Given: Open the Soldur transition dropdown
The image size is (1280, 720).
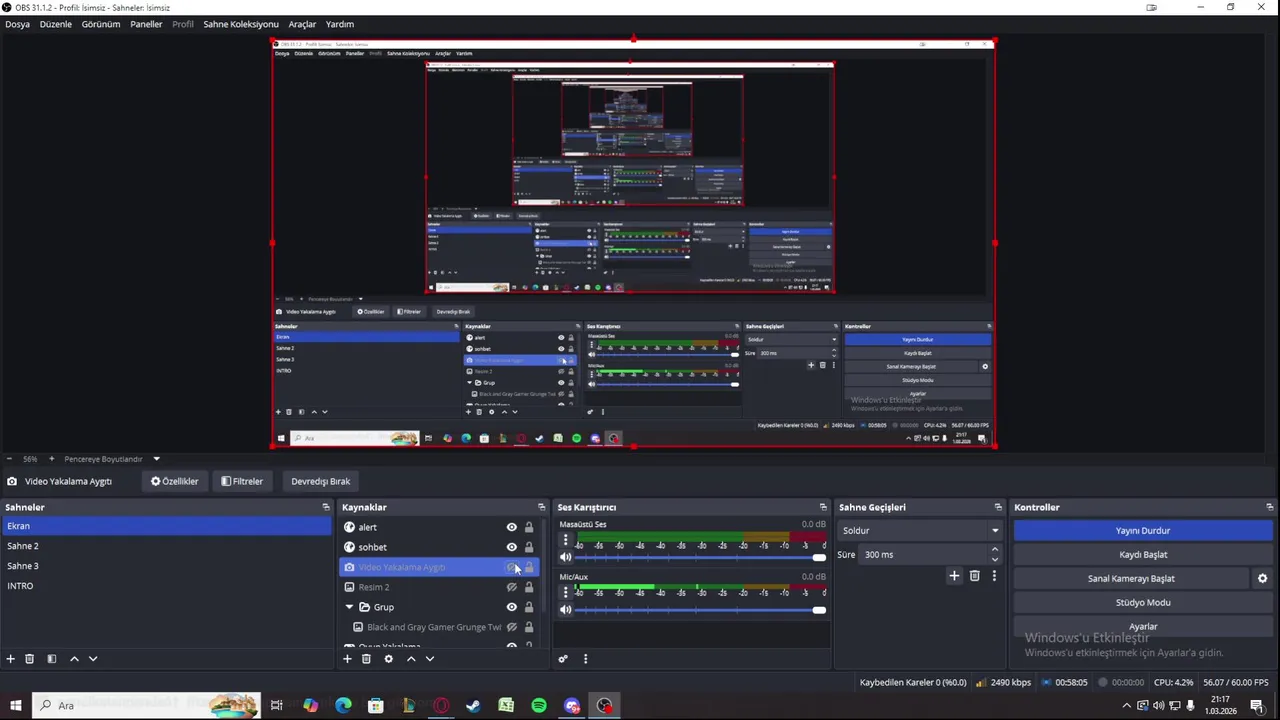Looking at the screenshot, I should point(920,530).
